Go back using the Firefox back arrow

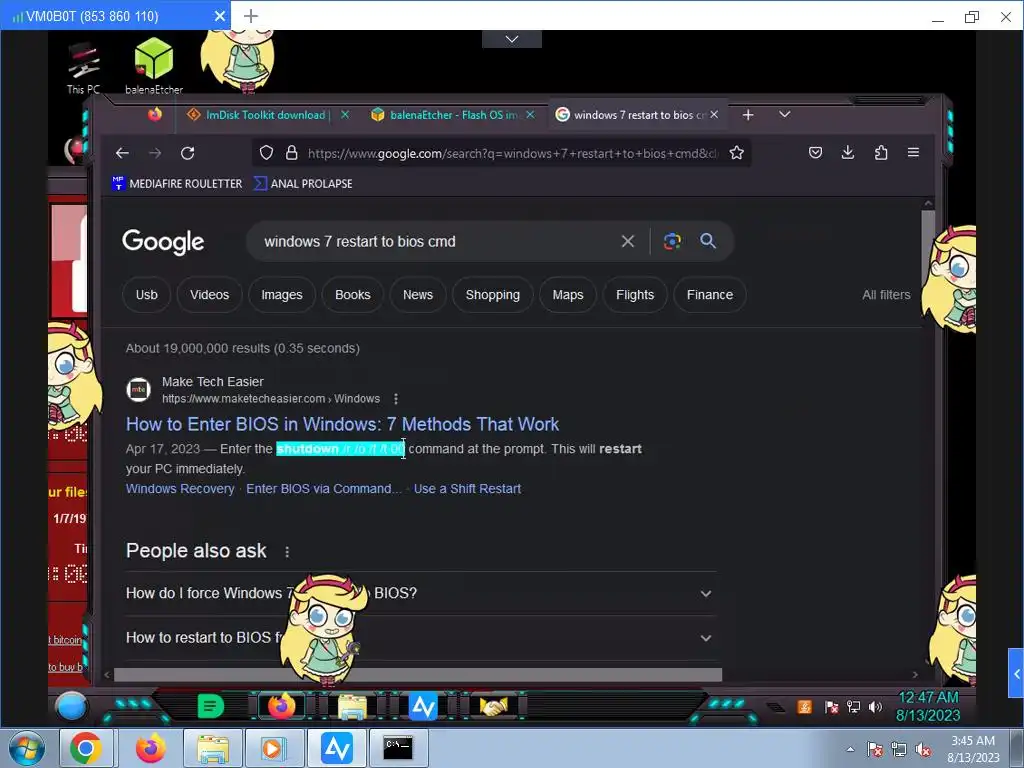click(x=122, y=153)
